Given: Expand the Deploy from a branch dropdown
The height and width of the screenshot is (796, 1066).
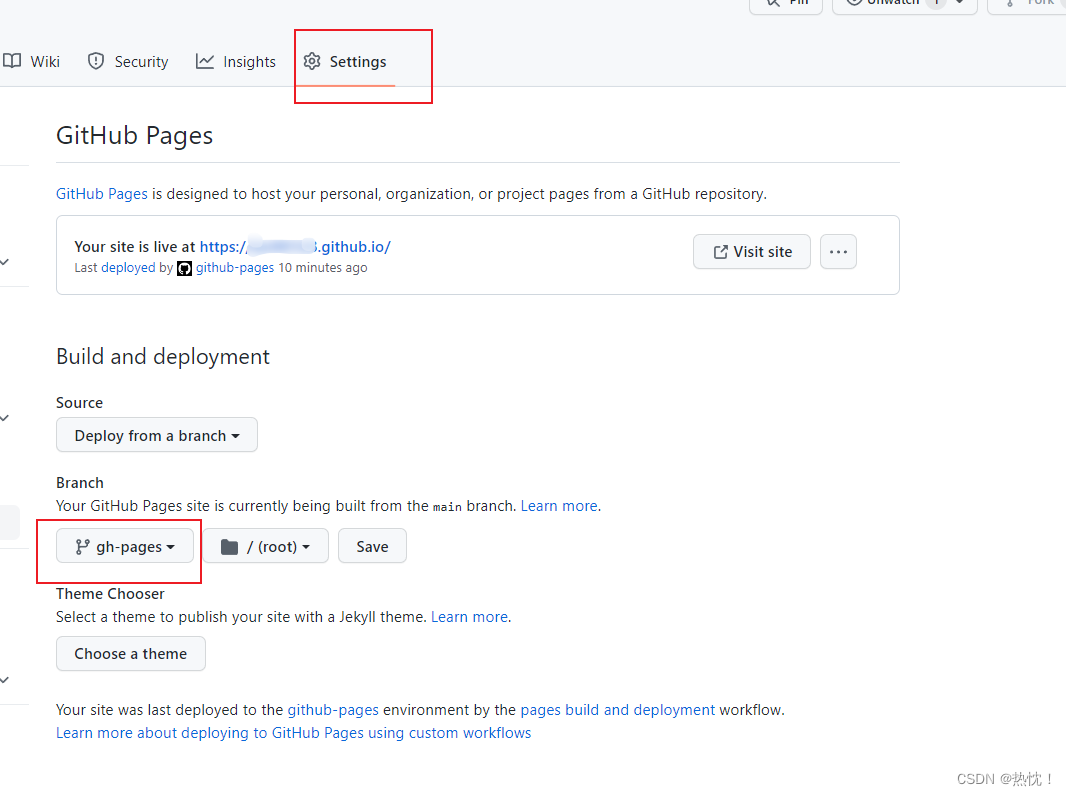Looking at the screenshot, I should 156,435.
